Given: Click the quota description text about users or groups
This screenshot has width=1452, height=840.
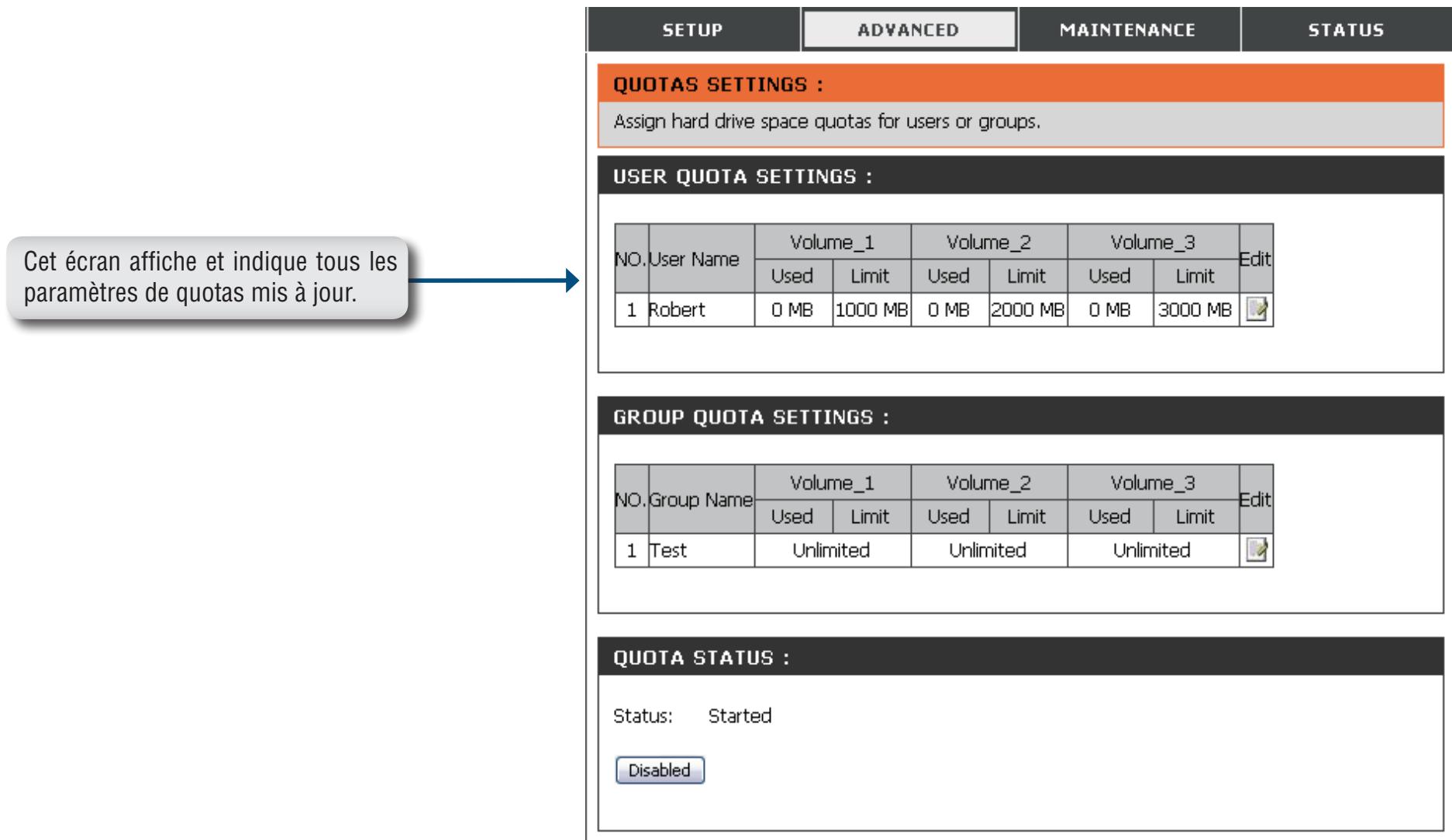Looking at the screenshot, I should click(826, 122).
